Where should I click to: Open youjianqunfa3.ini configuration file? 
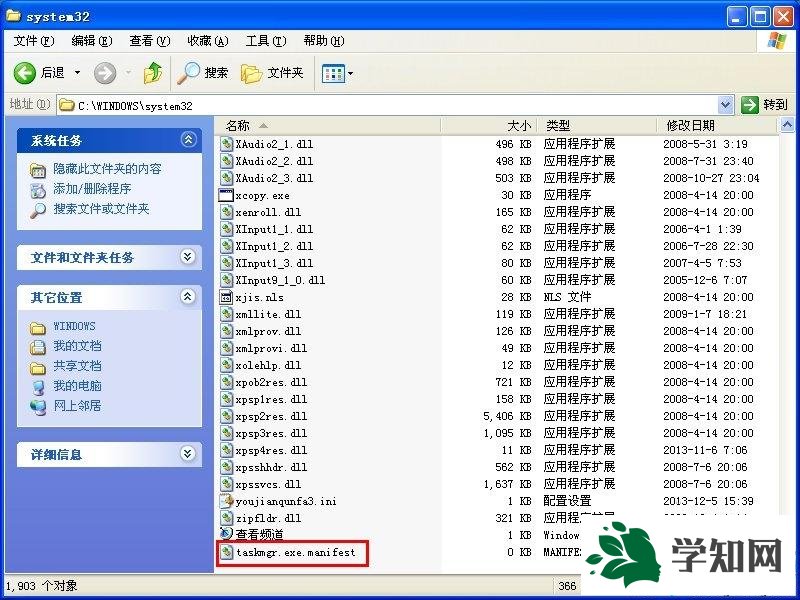point(288,500)
